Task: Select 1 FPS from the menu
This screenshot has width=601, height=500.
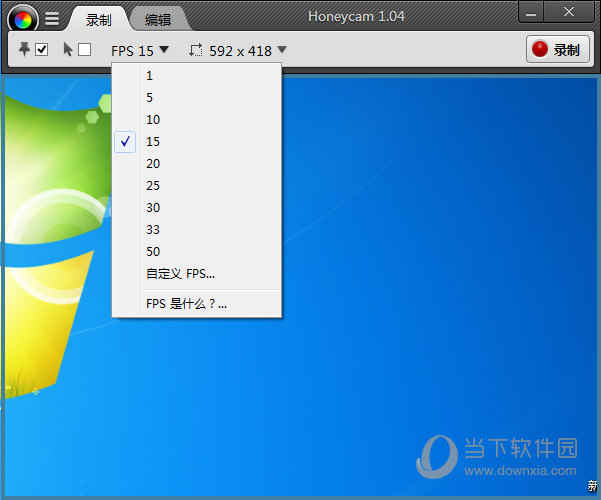Action: 197,76
